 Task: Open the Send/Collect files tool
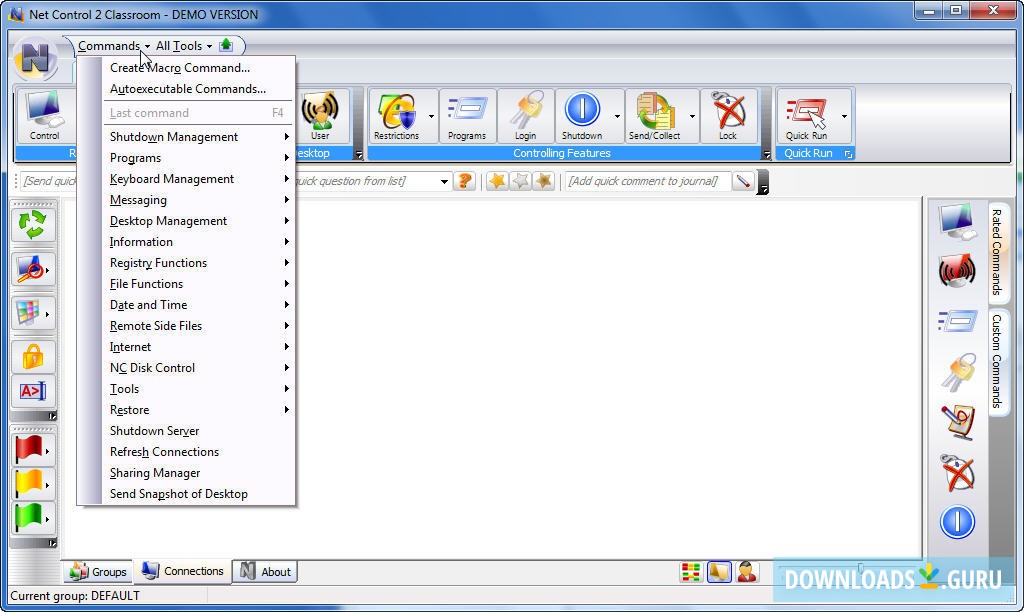tap(654, 116)
